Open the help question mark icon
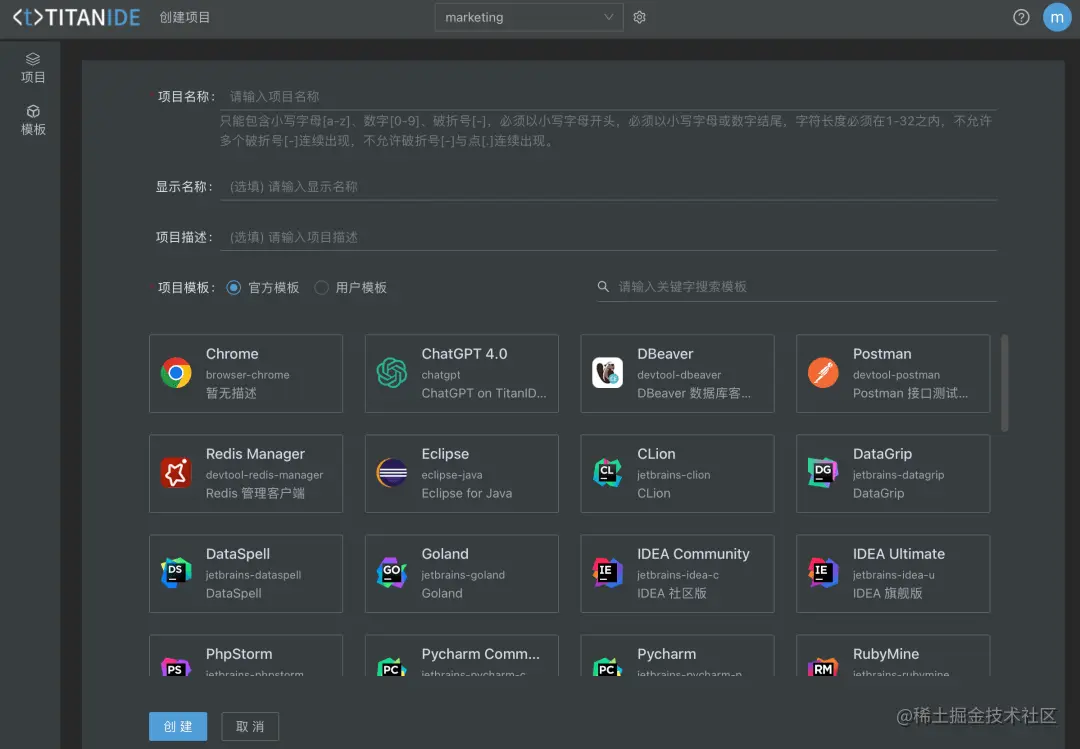The width and height of the screenshot is (1080, 749). click(x=1021, y=17)
